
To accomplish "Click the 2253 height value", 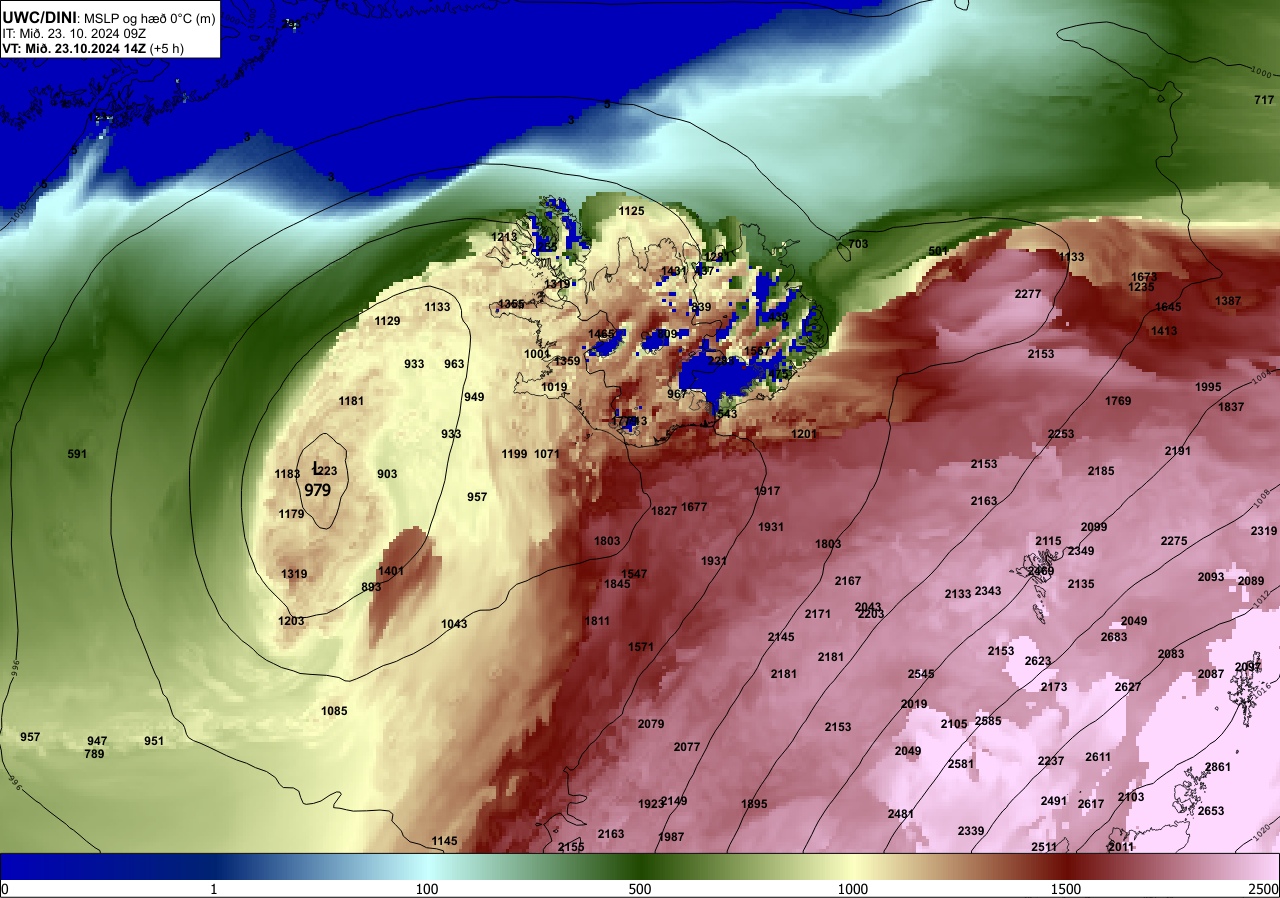I will coord(1061,434).
